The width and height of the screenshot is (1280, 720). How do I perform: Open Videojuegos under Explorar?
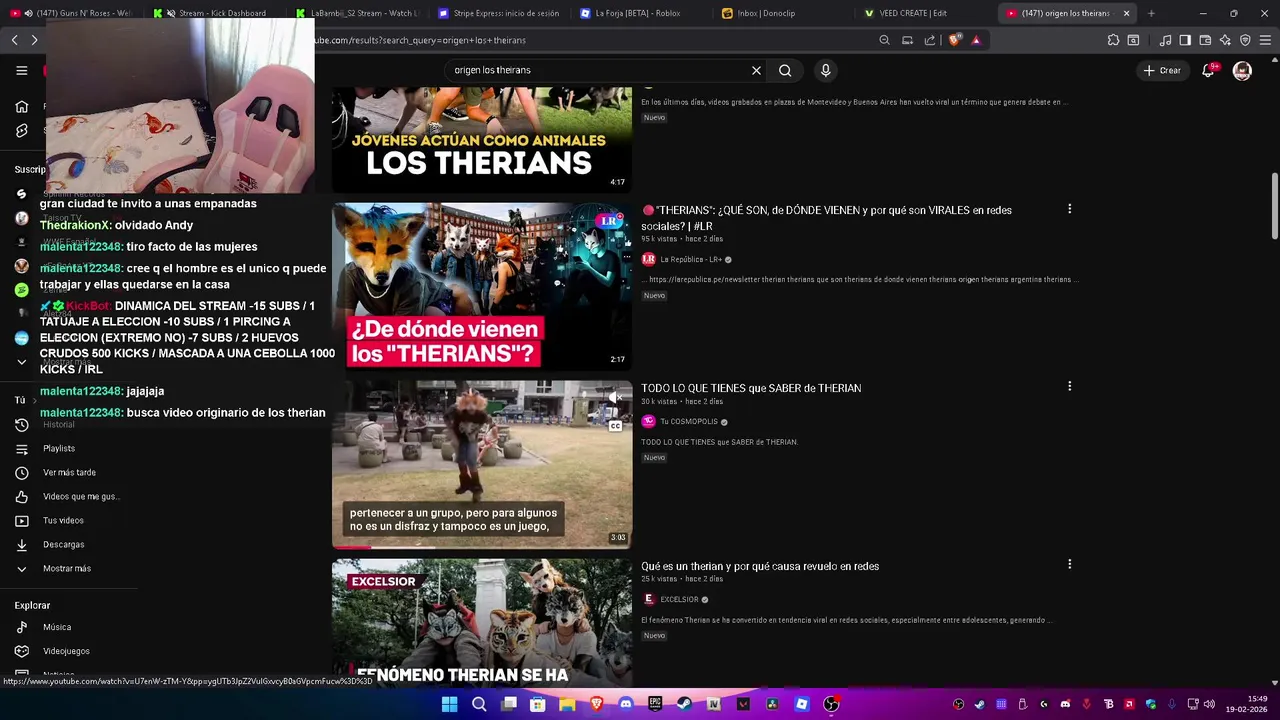click(66, 651)
